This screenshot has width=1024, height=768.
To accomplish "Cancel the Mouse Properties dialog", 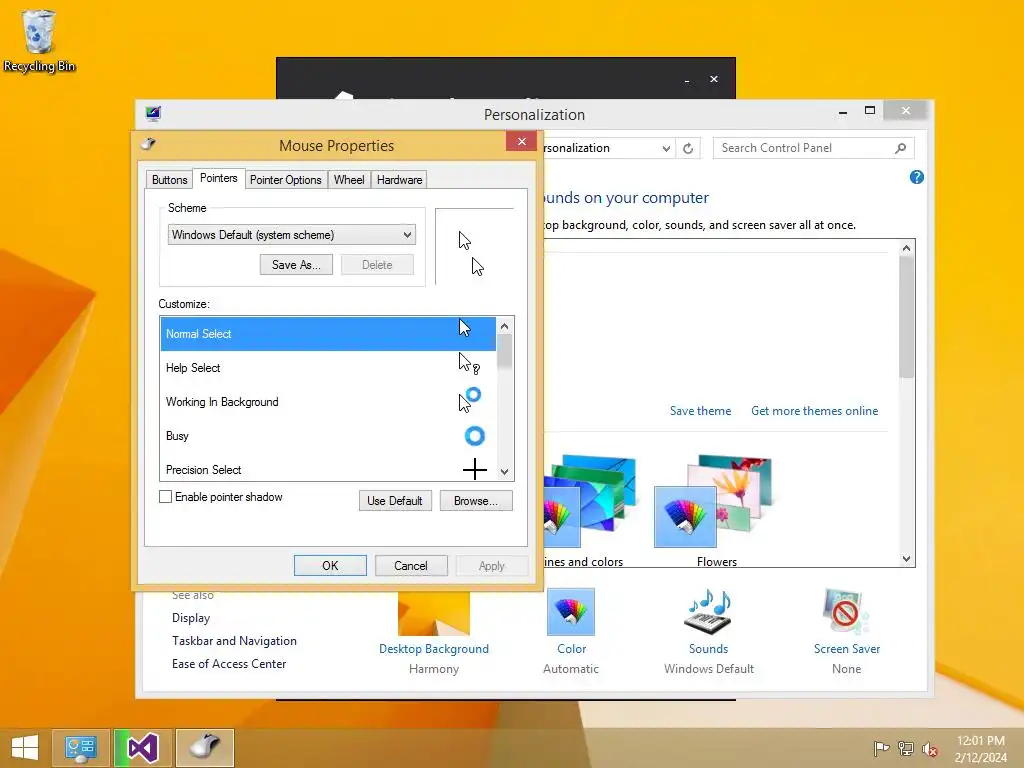I will [x=411, y=566].
